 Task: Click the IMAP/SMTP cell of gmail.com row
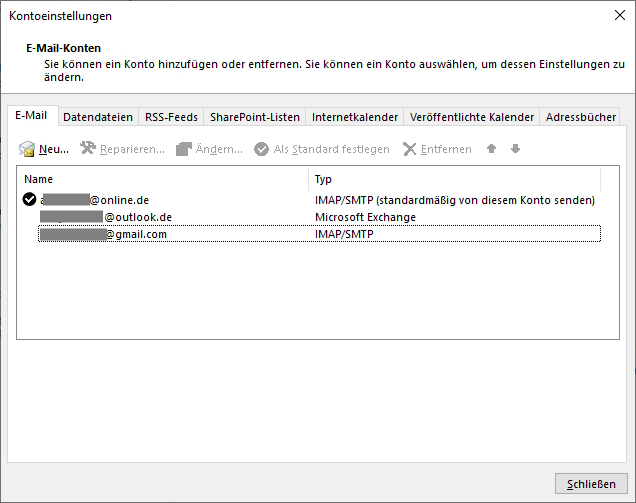click(344, 234)
